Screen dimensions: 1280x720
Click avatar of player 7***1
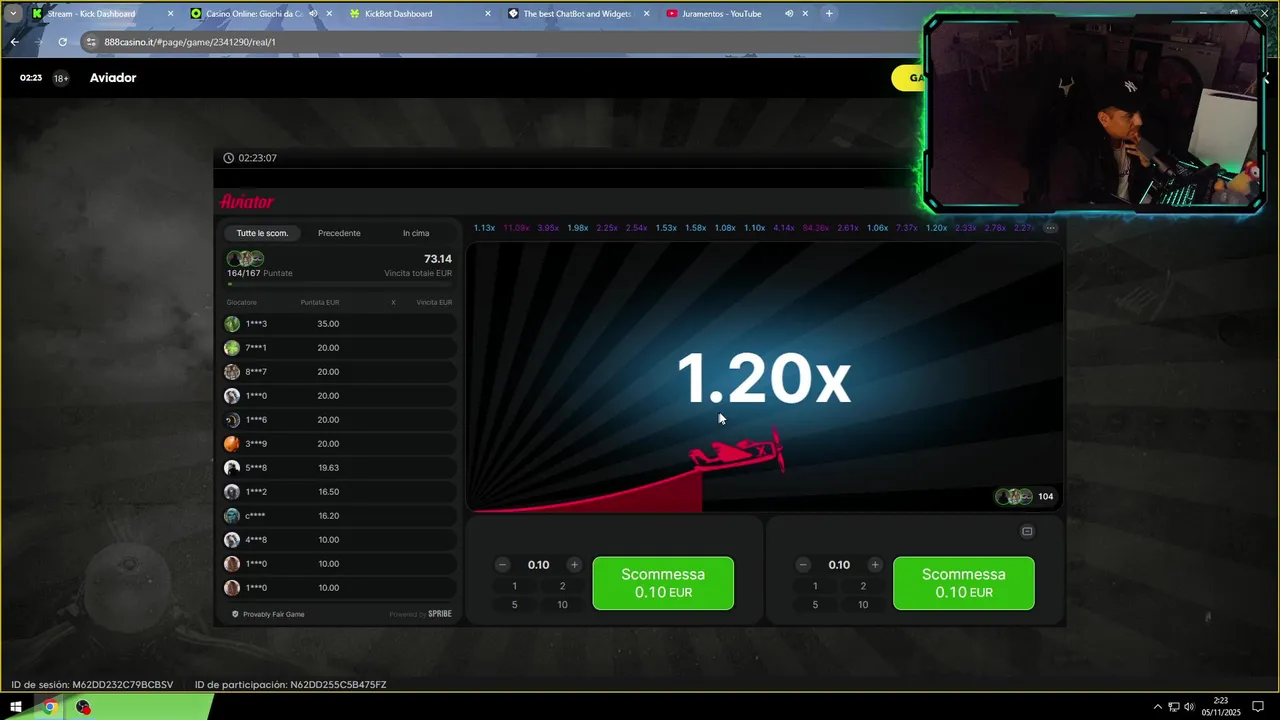click(x=232, y=348)
